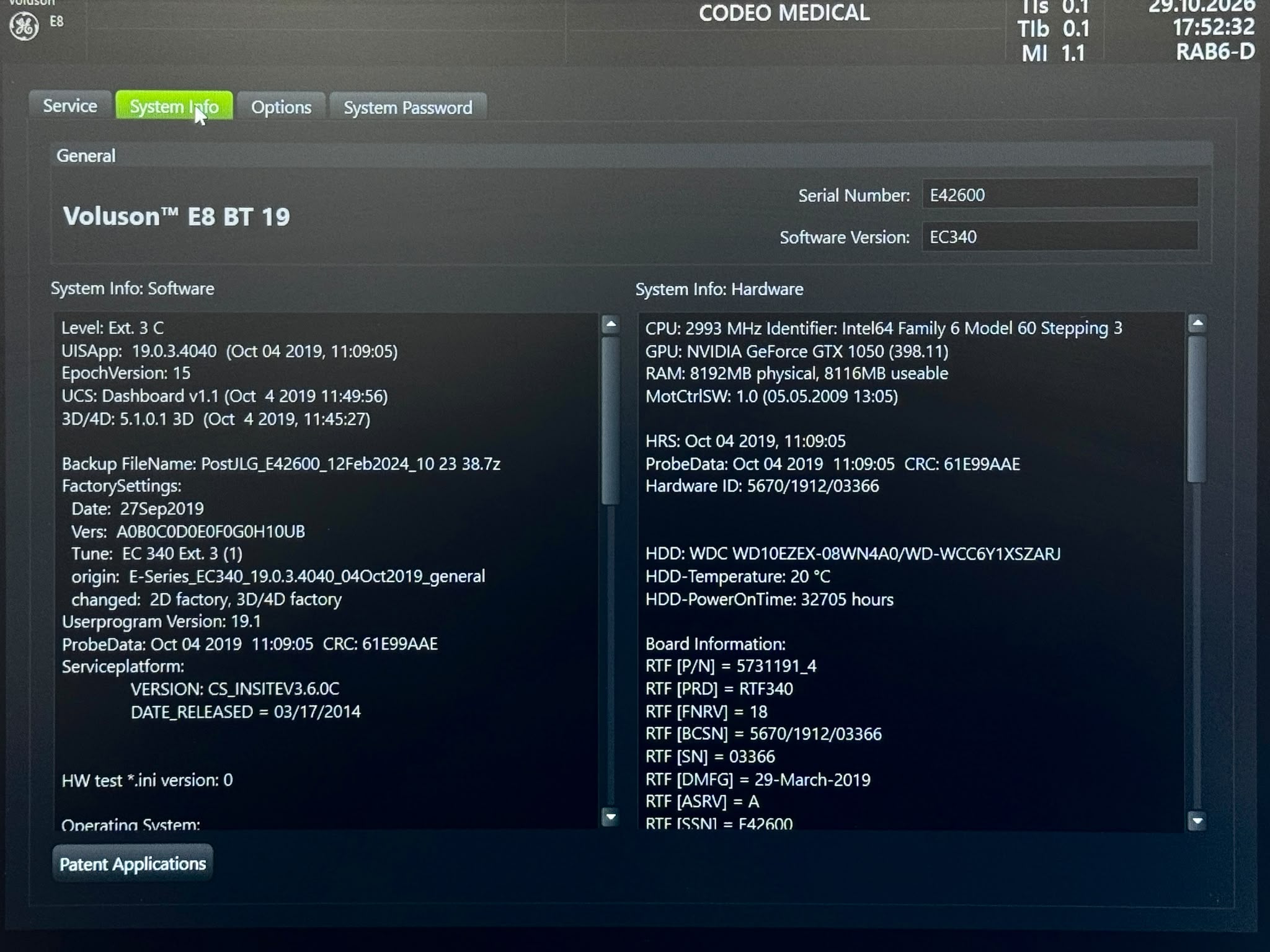Click Software info scrollbar up arrow

pos(611,324)
